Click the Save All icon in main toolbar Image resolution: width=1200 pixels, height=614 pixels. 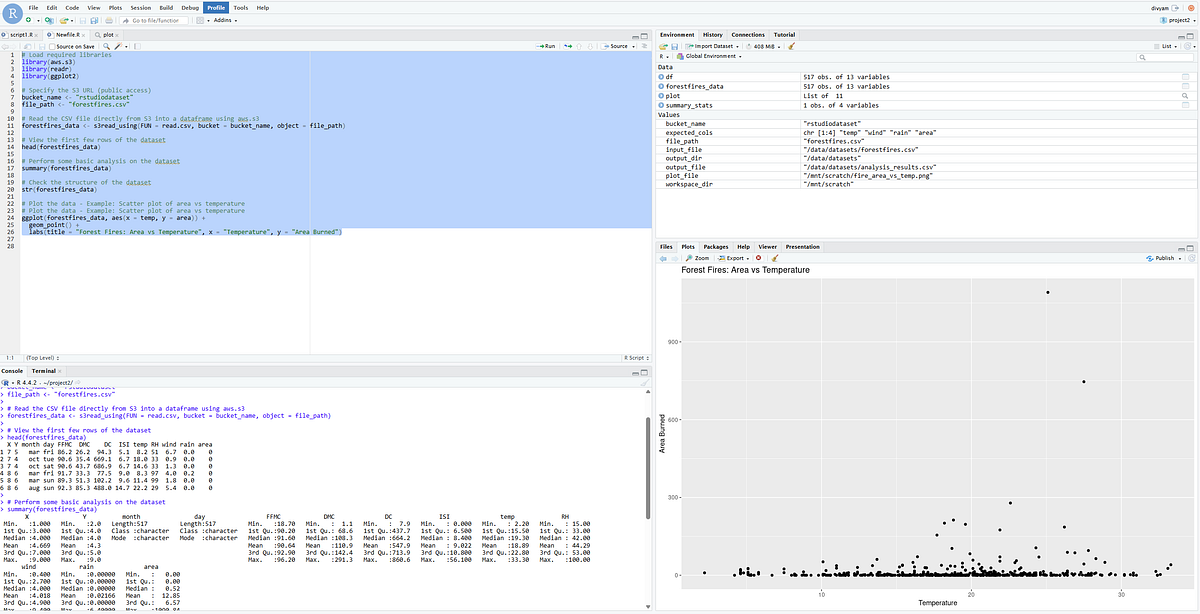pyautogui.click(x=94, y=20)
